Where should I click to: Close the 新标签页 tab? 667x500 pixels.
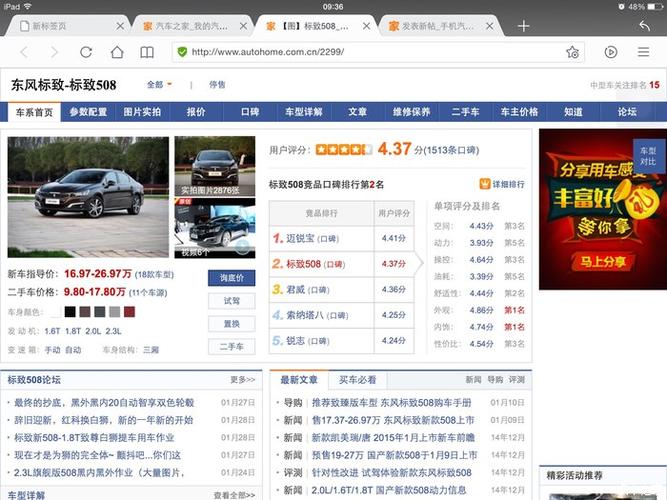point(120,26)
